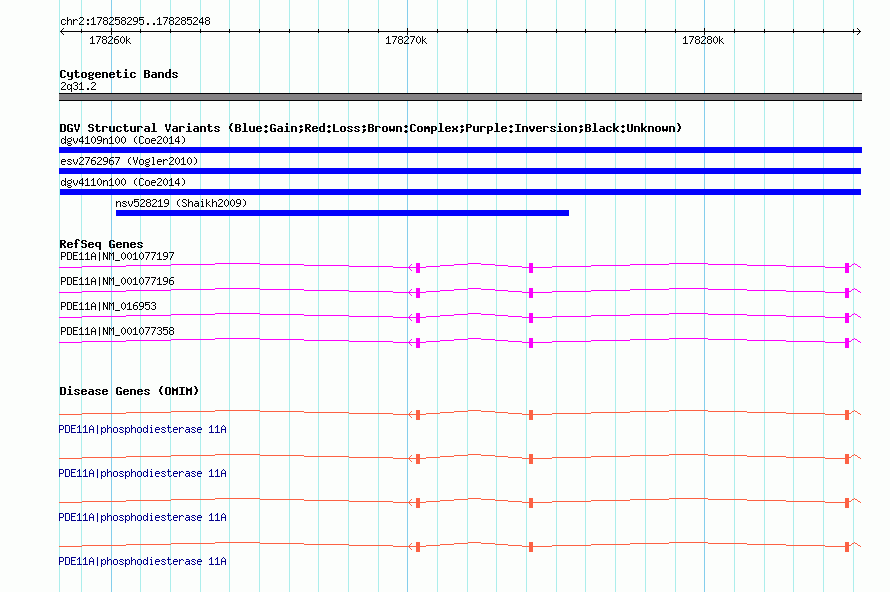The width and height of the screenshot is (890, 592).
Task: Select transcript label PDE11A|NM_001077197
Action: tap(117, 256)
